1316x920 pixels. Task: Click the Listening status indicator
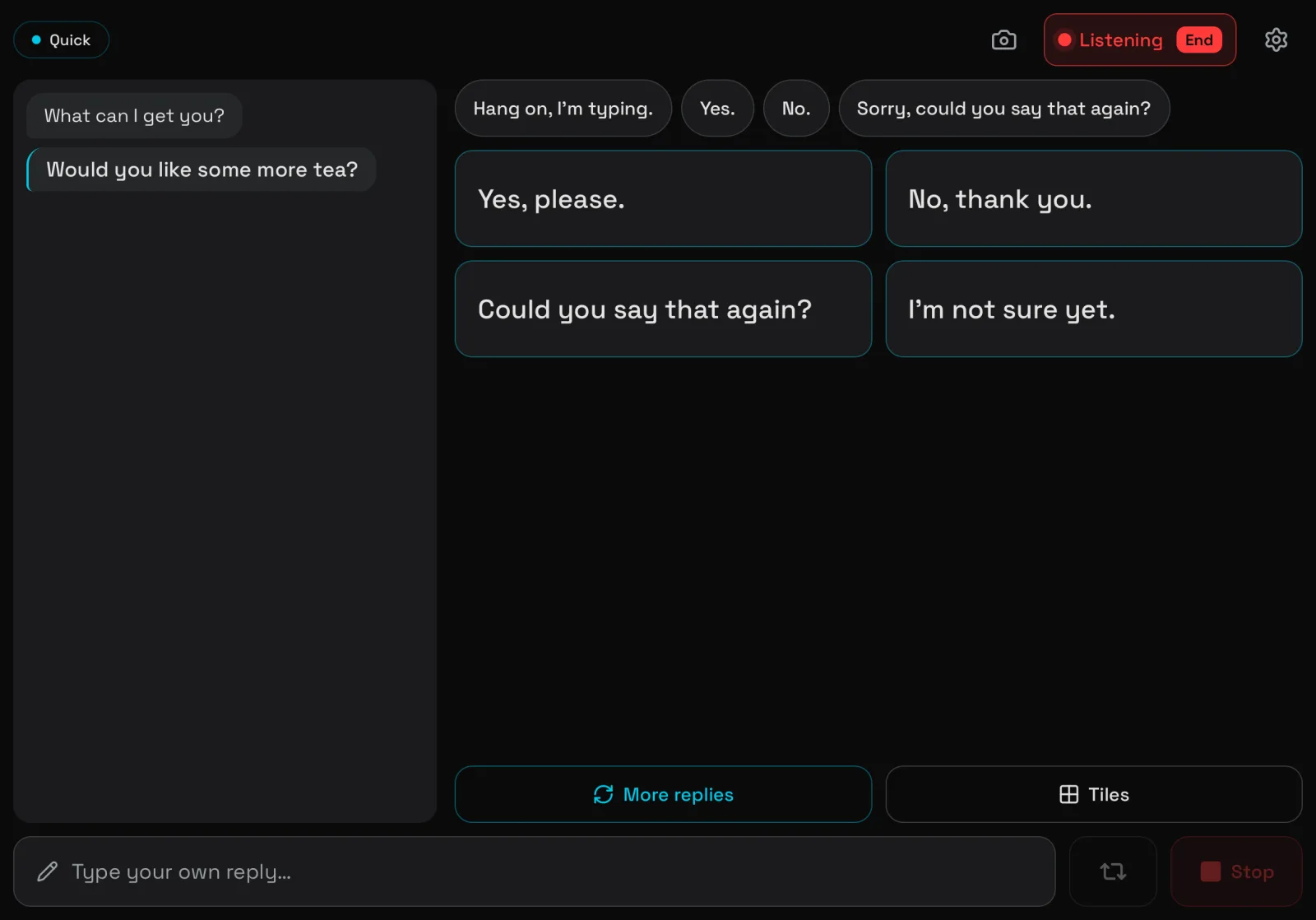[x=1110, y=39]
